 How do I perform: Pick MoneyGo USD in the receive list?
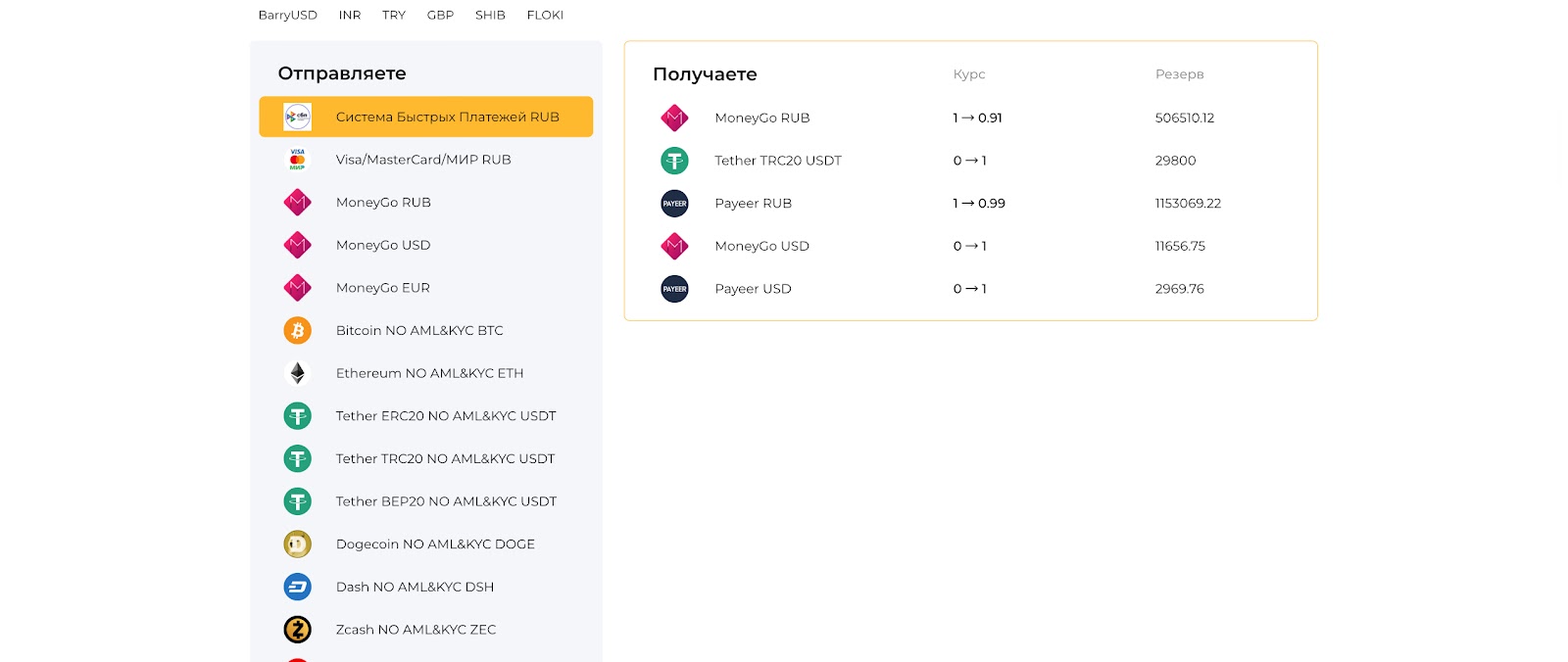tap(970, 246)
